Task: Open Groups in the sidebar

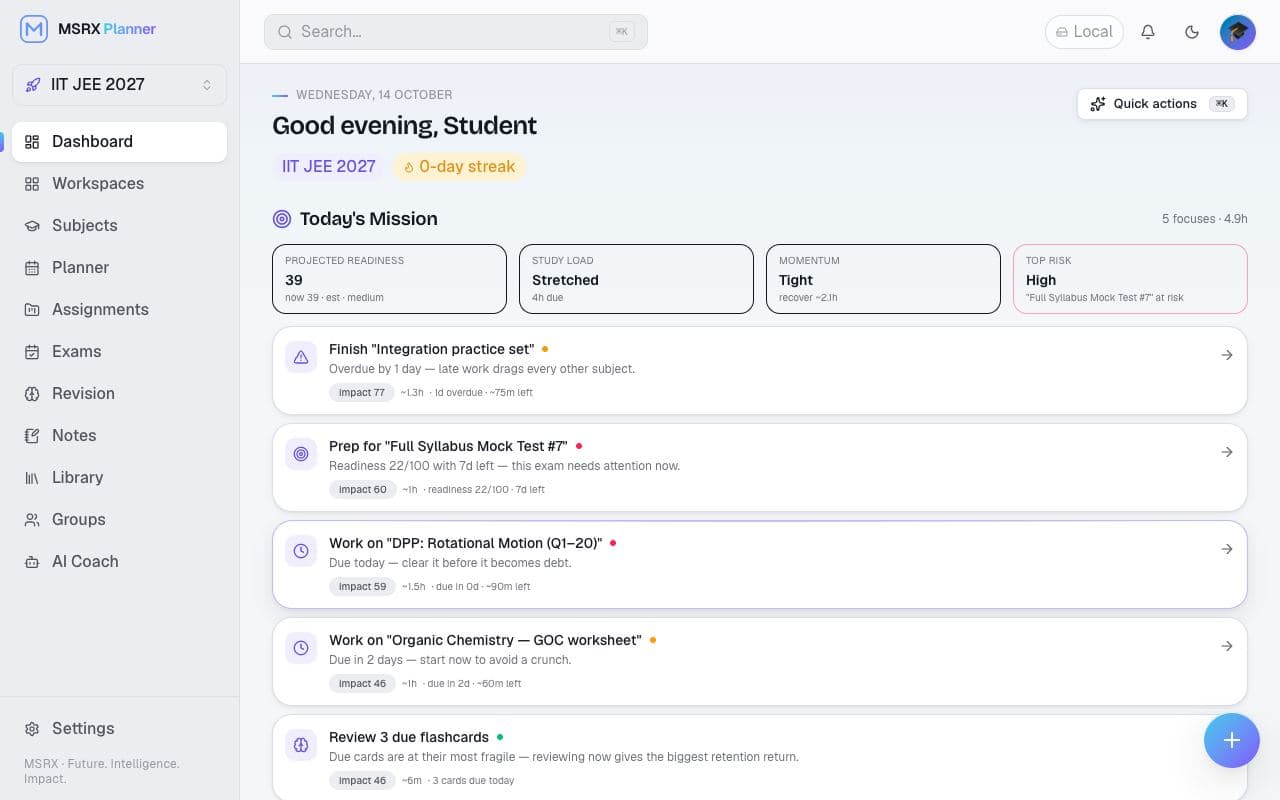Action: [x=119, y=520]
